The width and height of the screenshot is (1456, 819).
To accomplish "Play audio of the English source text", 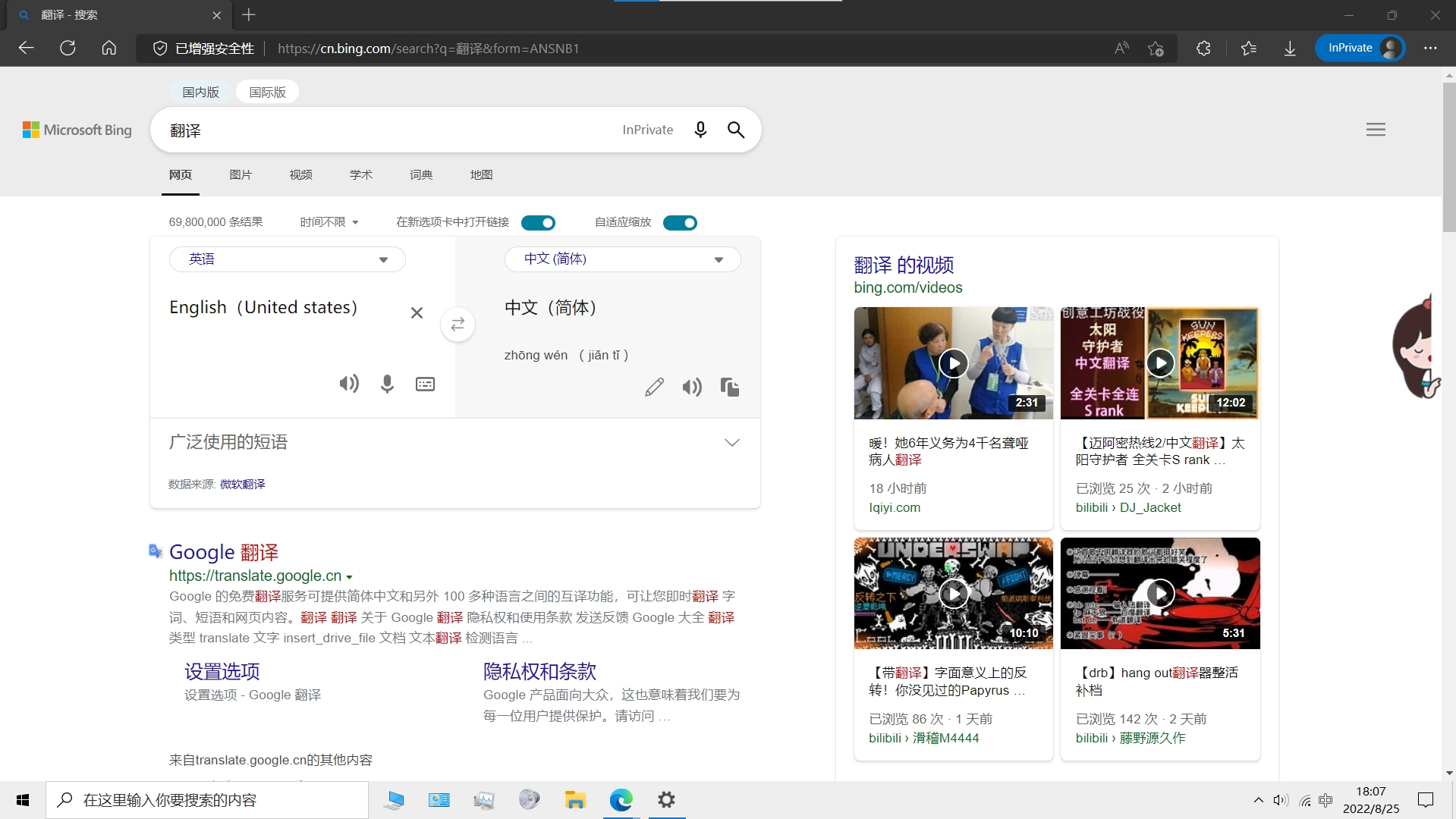I will pyautogui.click(x=349, y=384).
